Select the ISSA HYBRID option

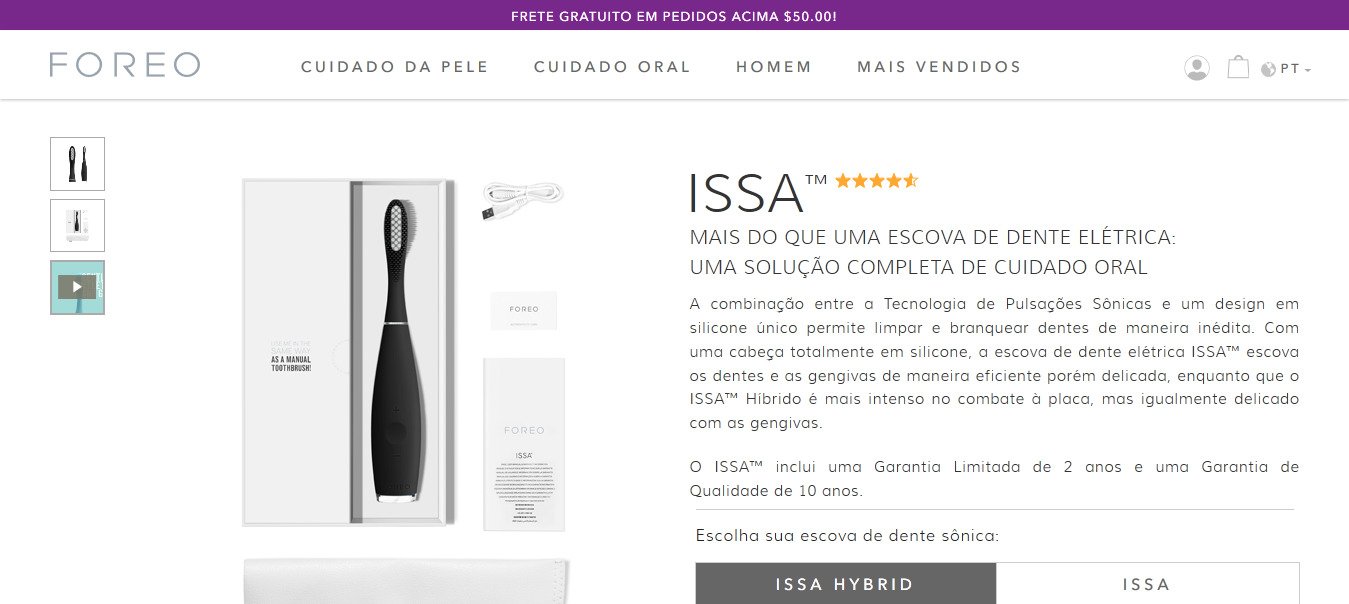[x=846, y=584]
